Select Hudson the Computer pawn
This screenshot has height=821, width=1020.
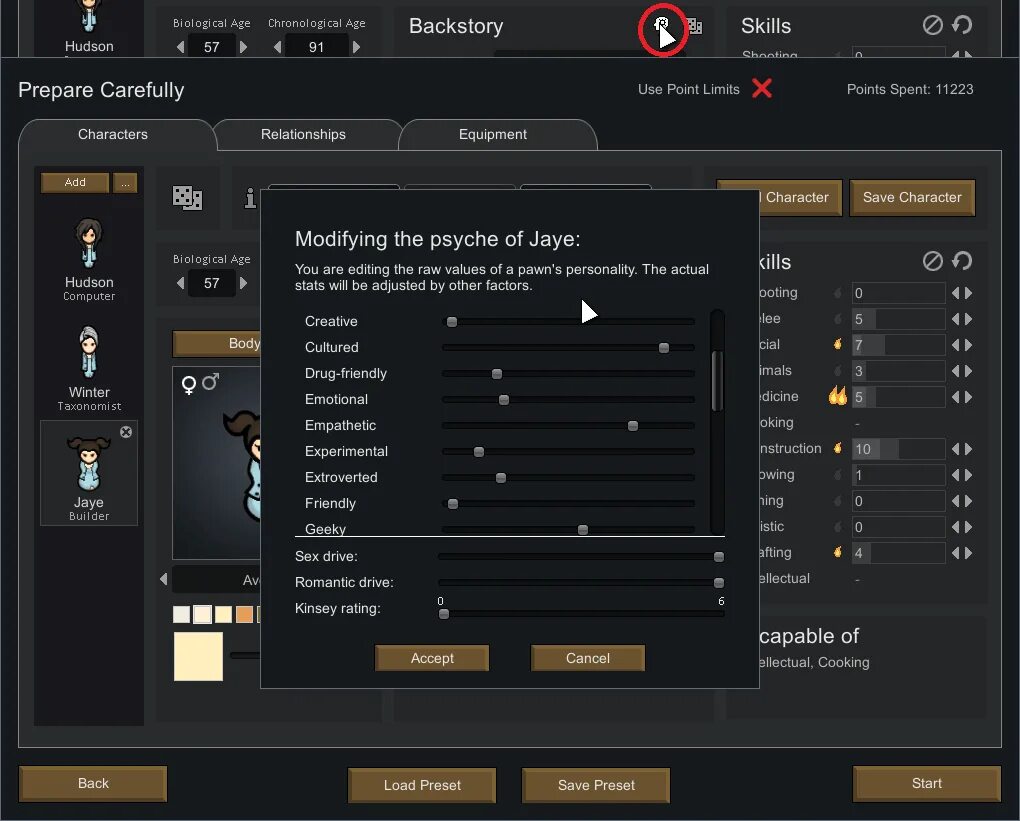(x=89, y=259)
